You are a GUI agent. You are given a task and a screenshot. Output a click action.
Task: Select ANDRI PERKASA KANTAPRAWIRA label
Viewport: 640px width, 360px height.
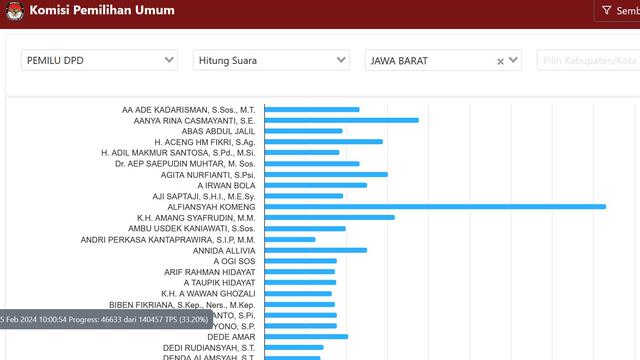(168, 240)
